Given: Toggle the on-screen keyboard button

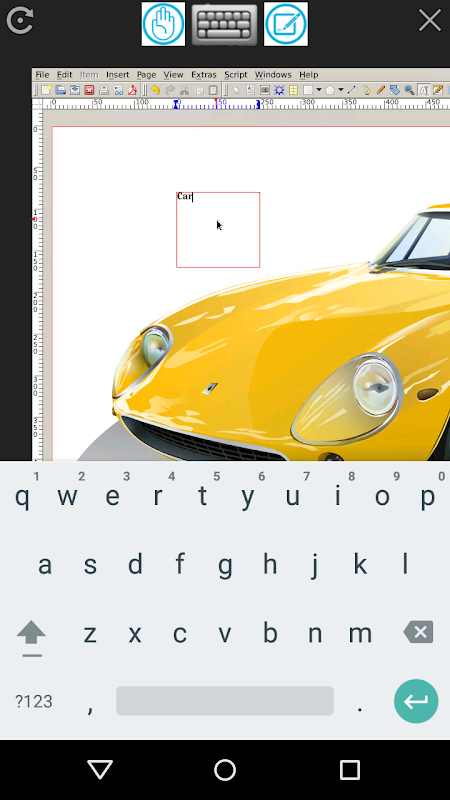Looking at the screenshot, I should tap(224, 24).
